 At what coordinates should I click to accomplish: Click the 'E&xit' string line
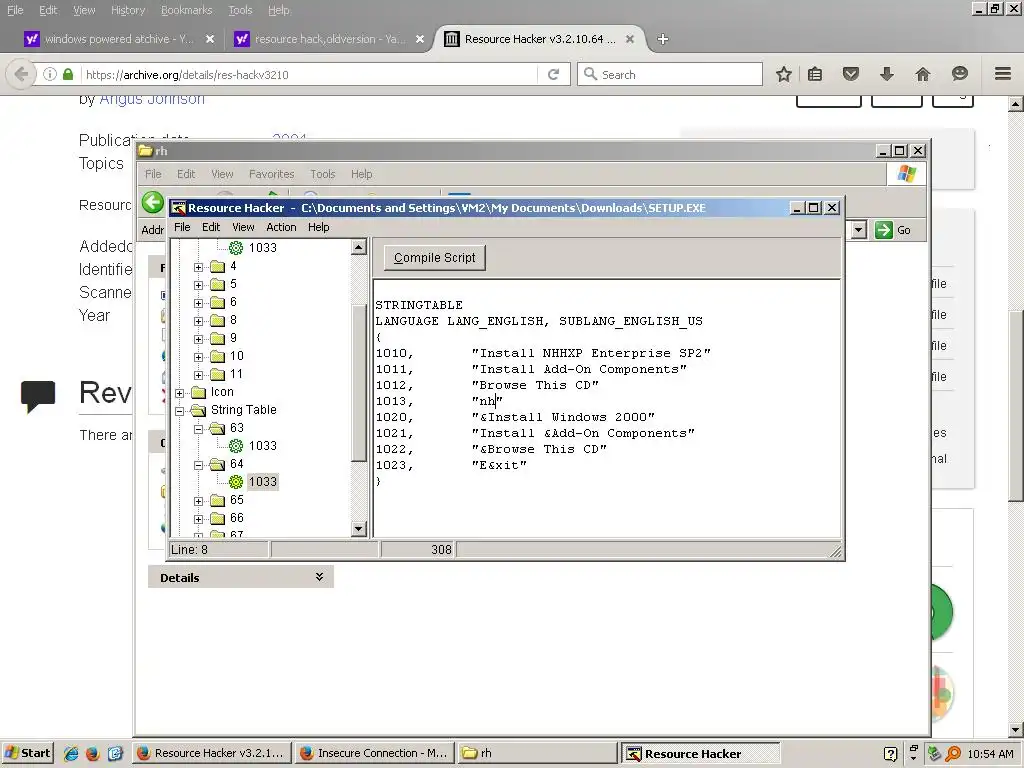(x=451, y=466)
